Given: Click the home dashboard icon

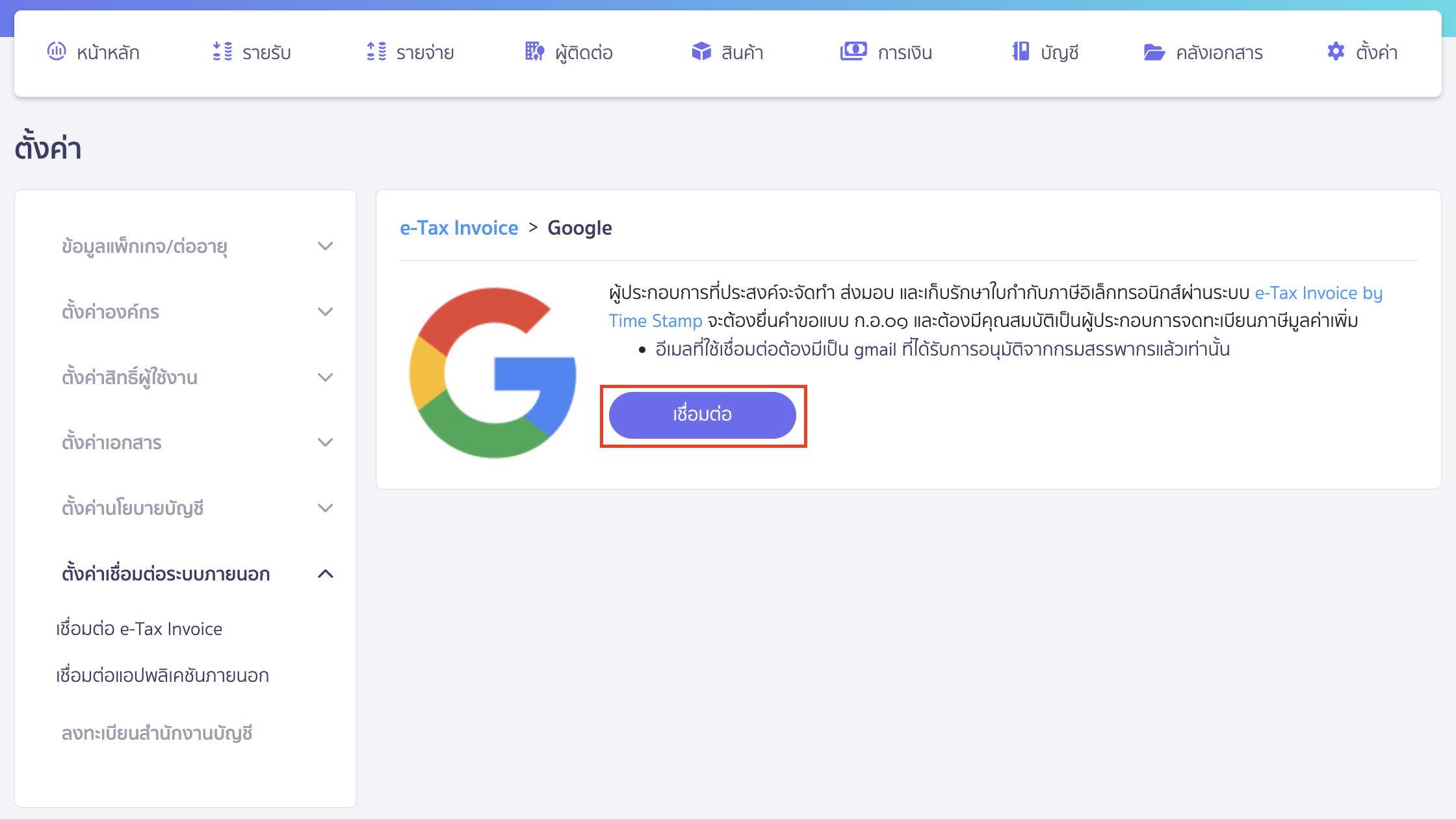Looking at the screenshot, I should click(57, 51).
